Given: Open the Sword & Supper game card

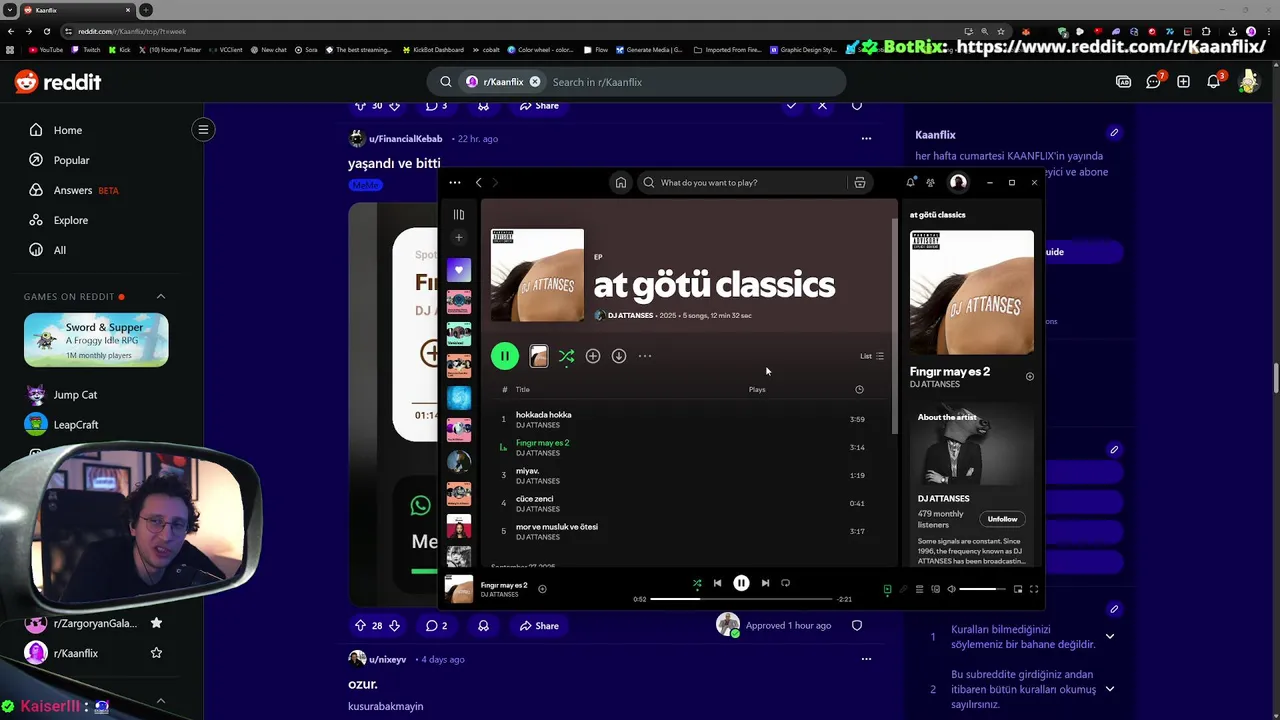Looking at the screenshot, I should coord(96,339).
